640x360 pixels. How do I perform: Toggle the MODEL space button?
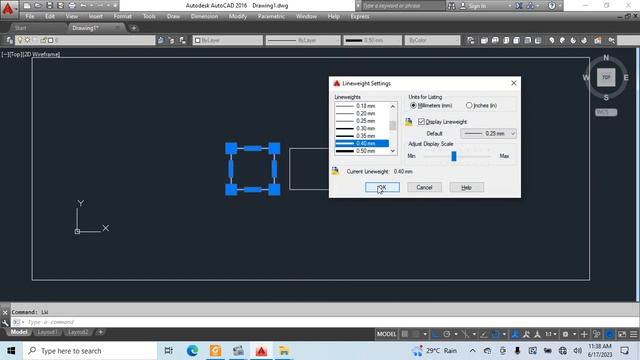pyautogui.click(x=386, y=334)
